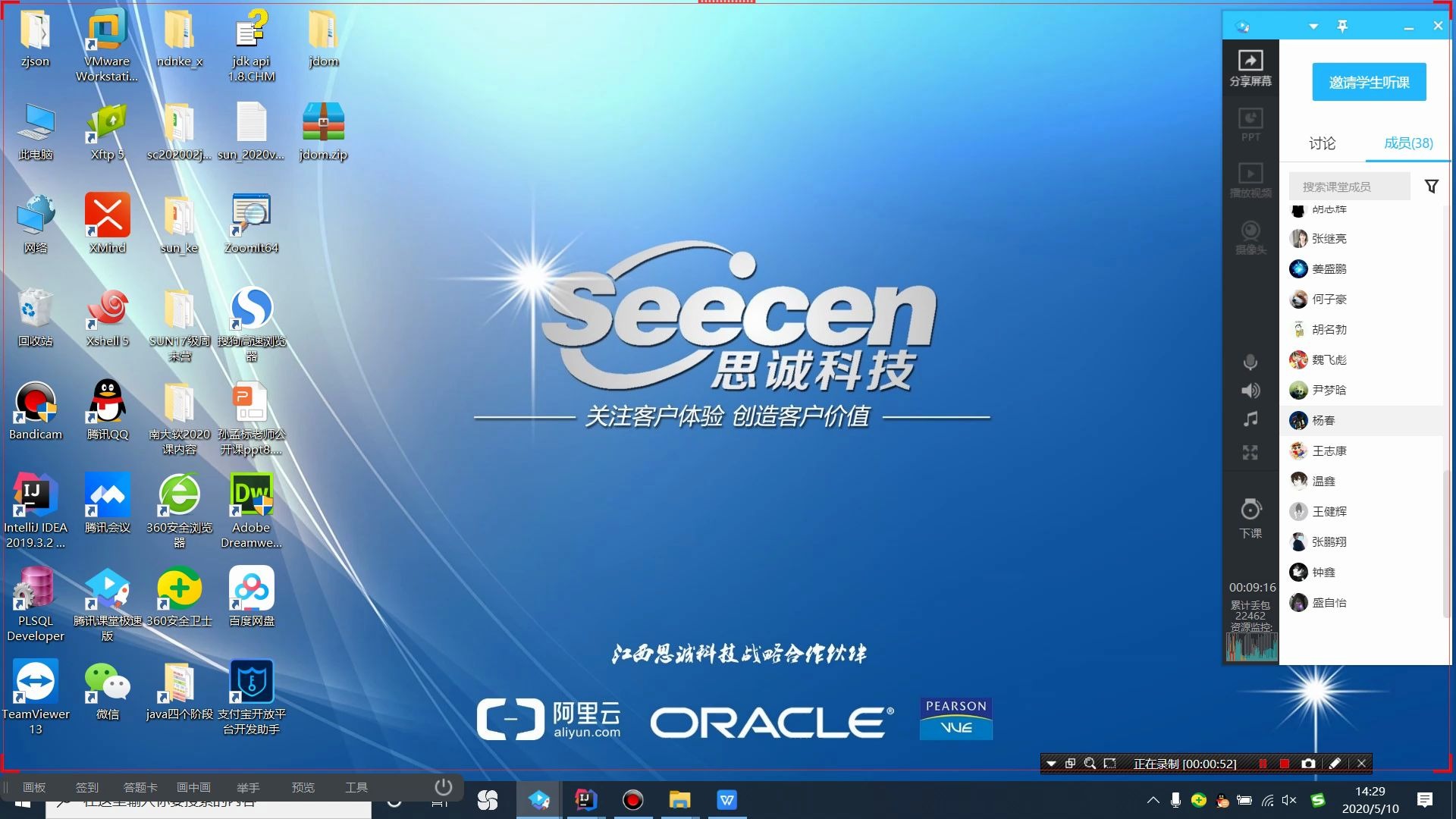Open the jdom.zip archive on desktop
This screenshot has height=819, width=1456.
pyautogui.click(x=324, y=130)
